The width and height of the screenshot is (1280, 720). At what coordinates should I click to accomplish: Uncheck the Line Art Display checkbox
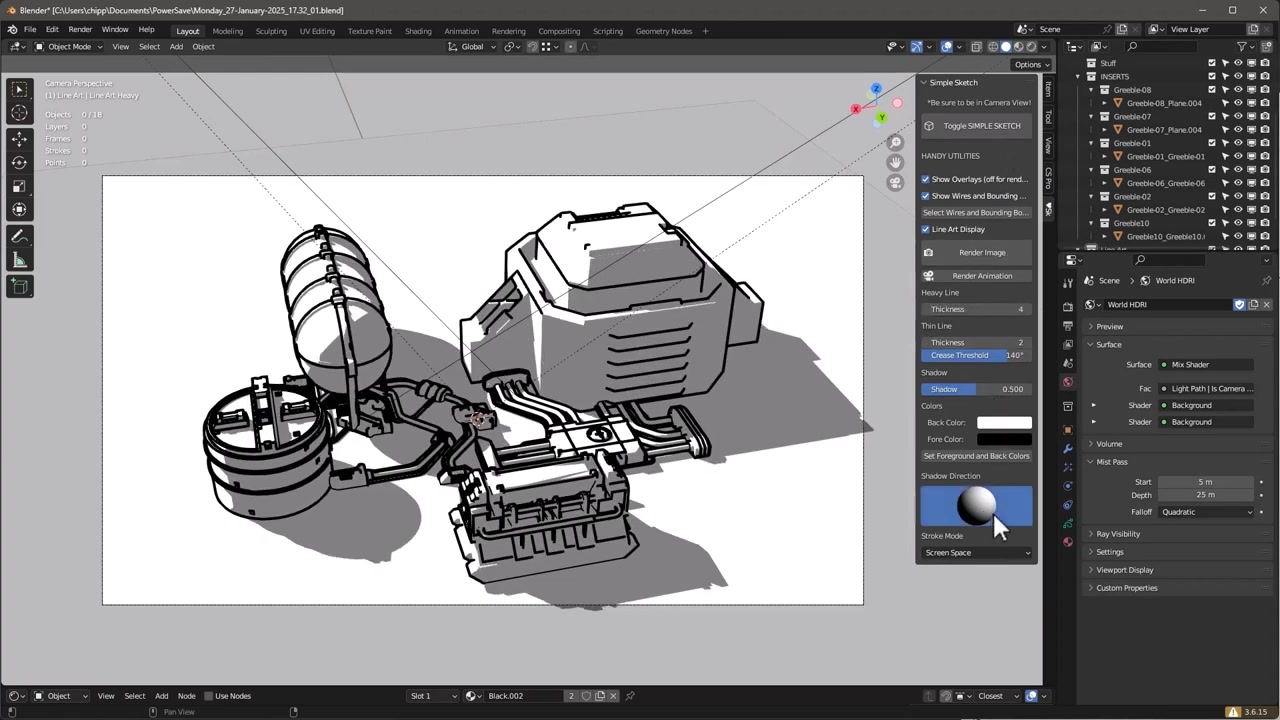[926, 229]
